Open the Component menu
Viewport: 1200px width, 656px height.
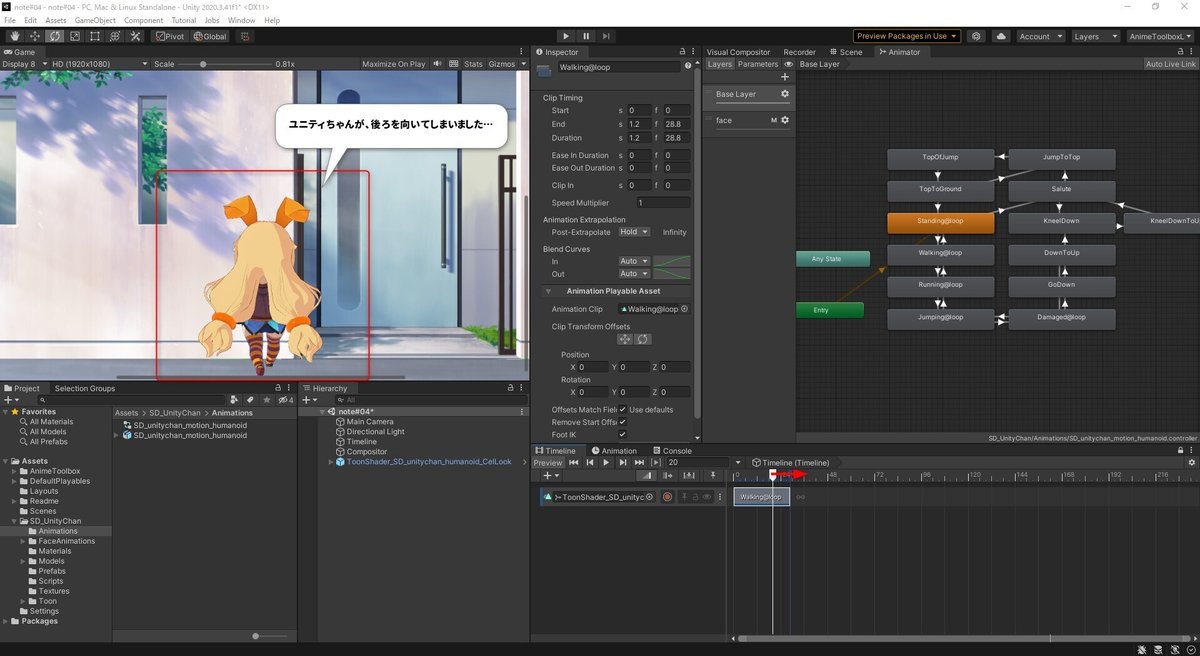[143, 20]
